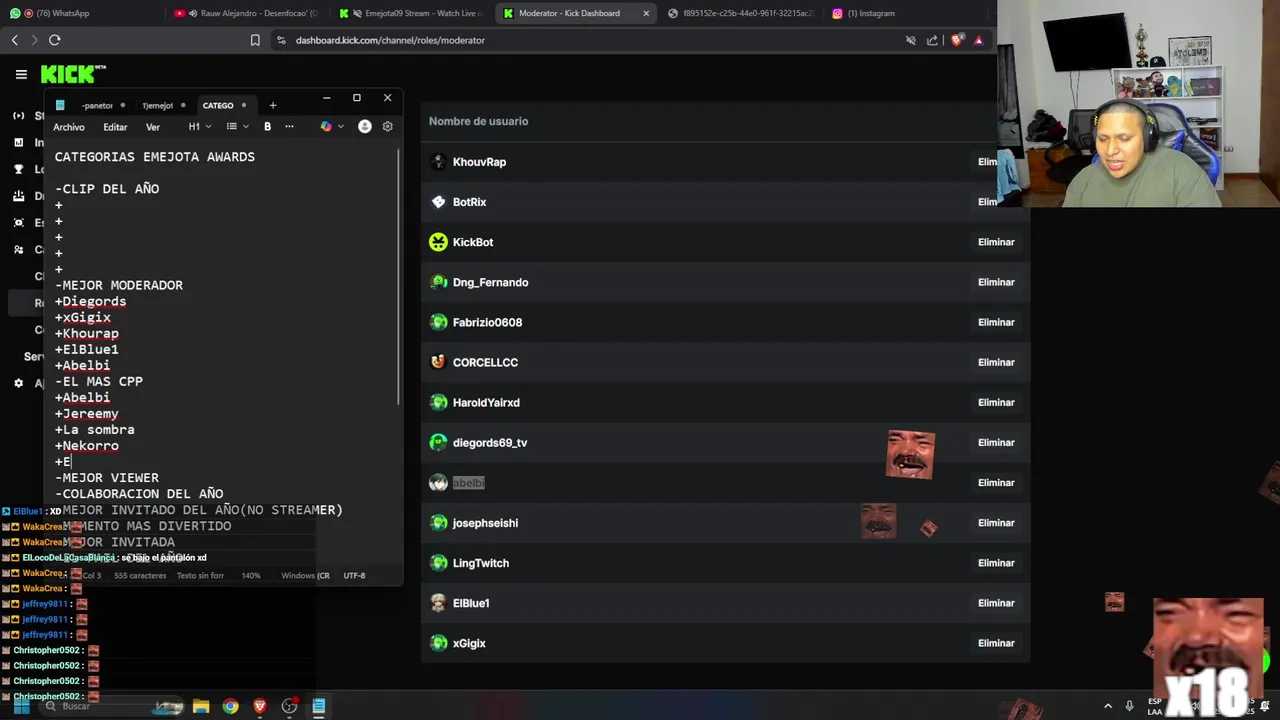
Task: Click the KickBot avatar icon
Action: coord(438,242)
